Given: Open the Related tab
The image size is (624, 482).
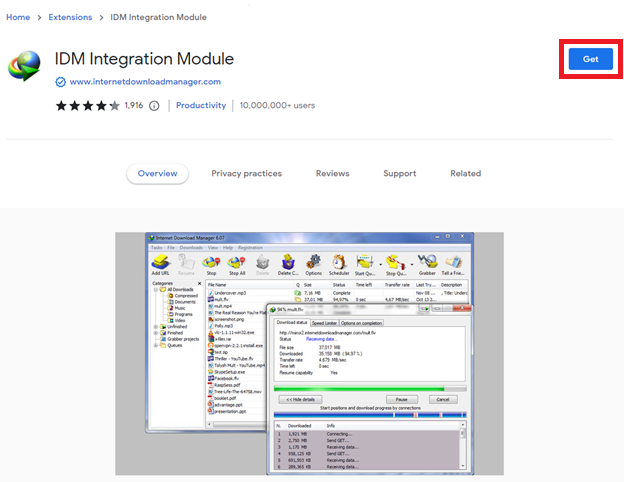Looking at the screenshot, I should tap(466, 174).
